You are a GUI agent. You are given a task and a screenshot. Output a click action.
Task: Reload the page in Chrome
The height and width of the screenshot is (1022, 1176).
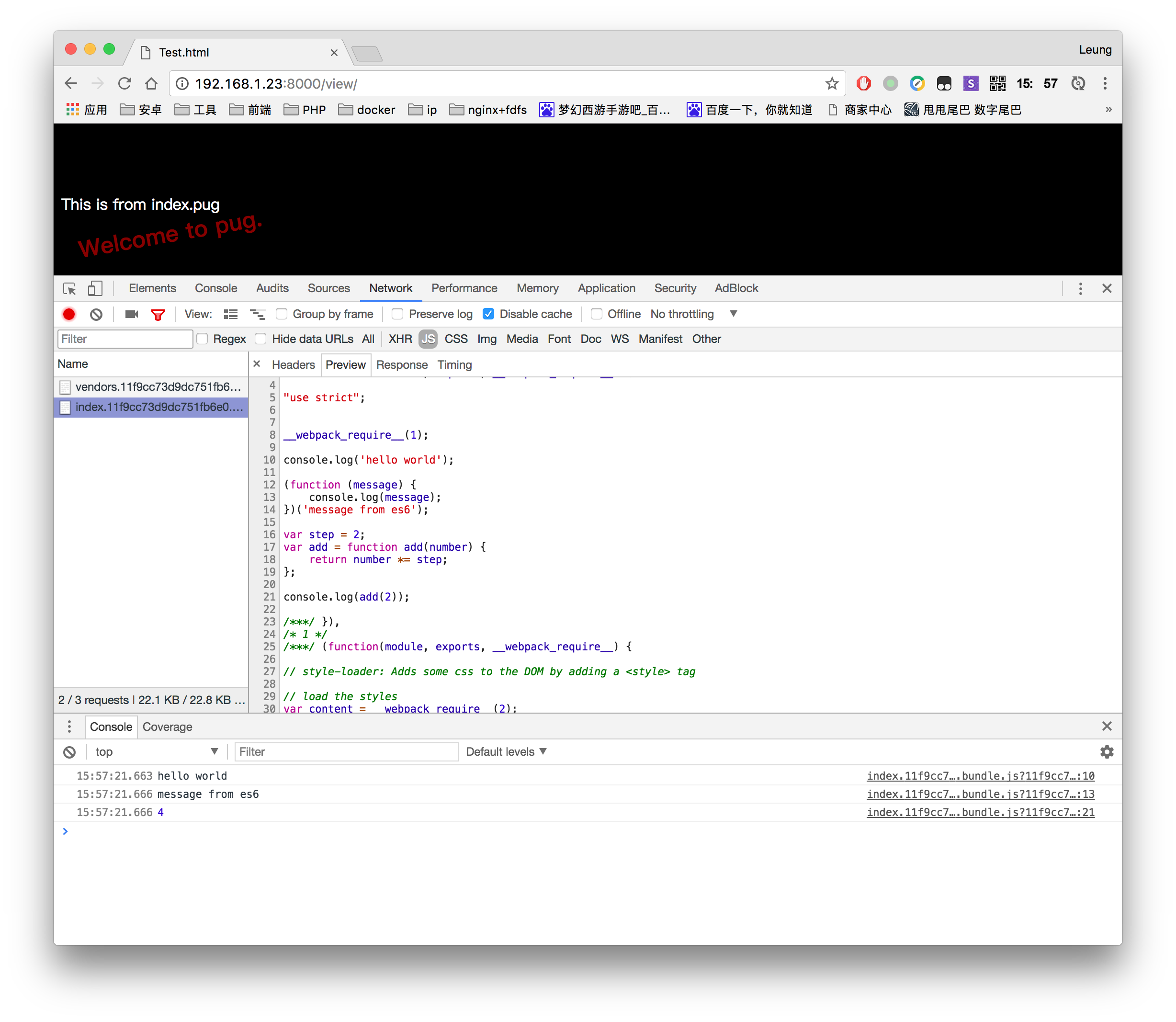pos(124,84)
